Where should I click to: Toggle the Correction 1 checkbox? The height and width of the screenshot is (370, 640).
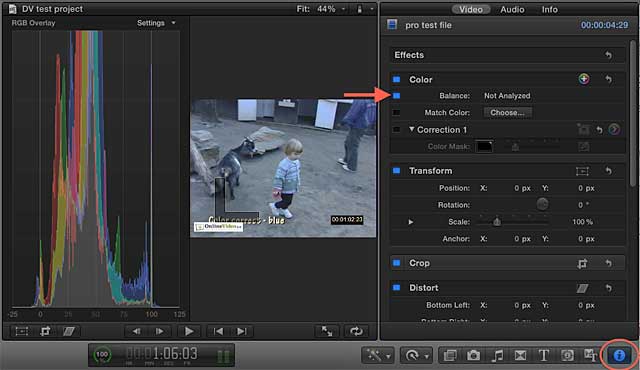pyautogui.click(x=396, y=130)
